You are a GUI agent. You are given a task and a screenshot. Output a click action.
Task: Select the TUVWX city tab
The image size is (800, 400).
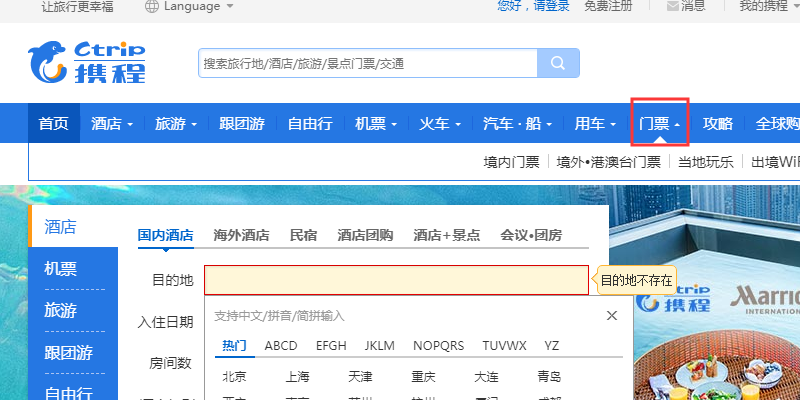505,345
